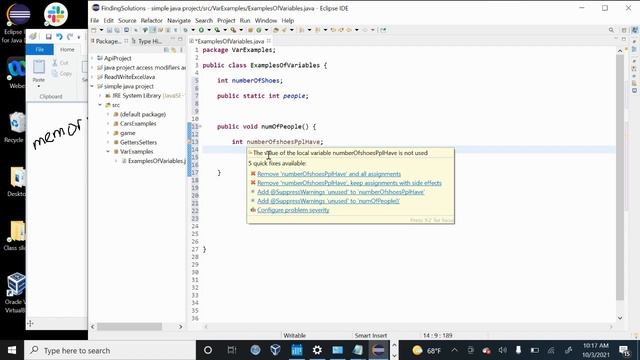Collapse the VarExamples package node

(x=109, y=152)
